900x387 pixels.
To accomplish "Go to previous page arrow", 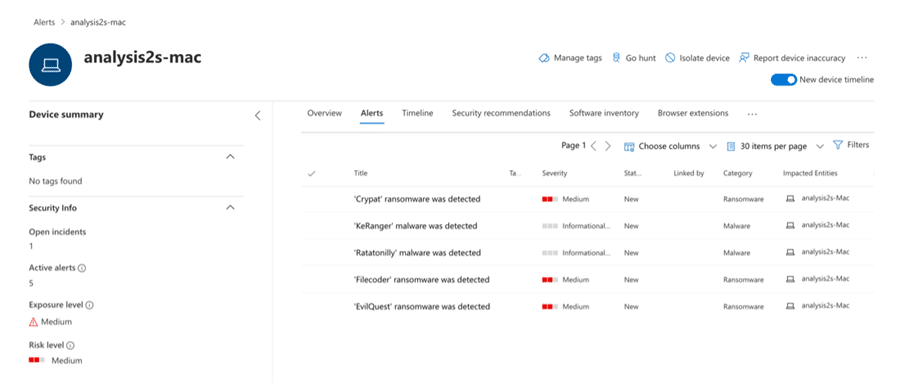I will click(x=594, y=146).
